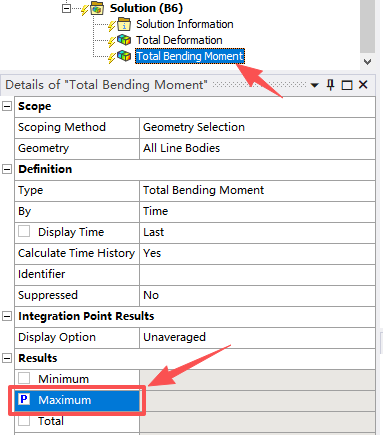
Task: Collapse the Solution (B6) tree node
Action: tap(67, 8)
